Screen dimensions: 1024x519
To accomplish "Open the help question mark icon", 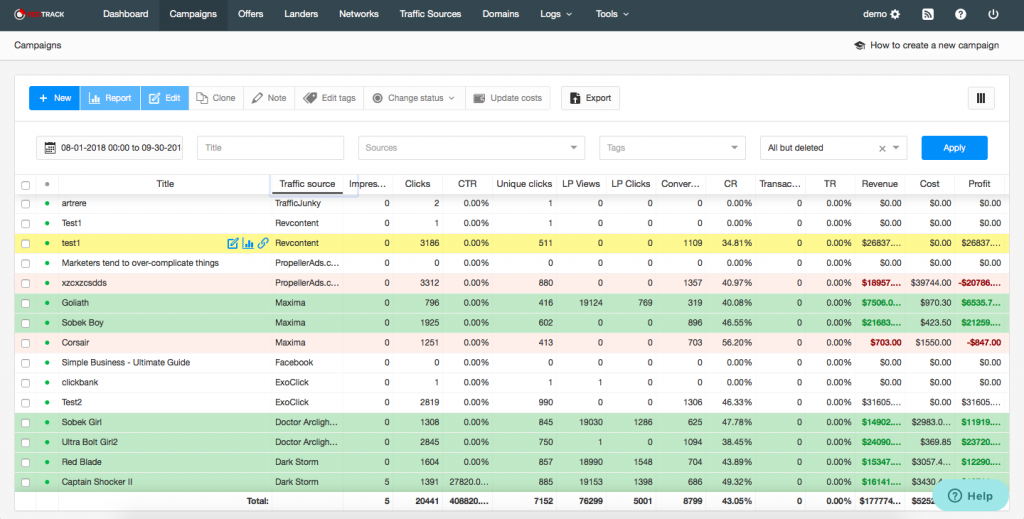I will (x=960, y=14).
